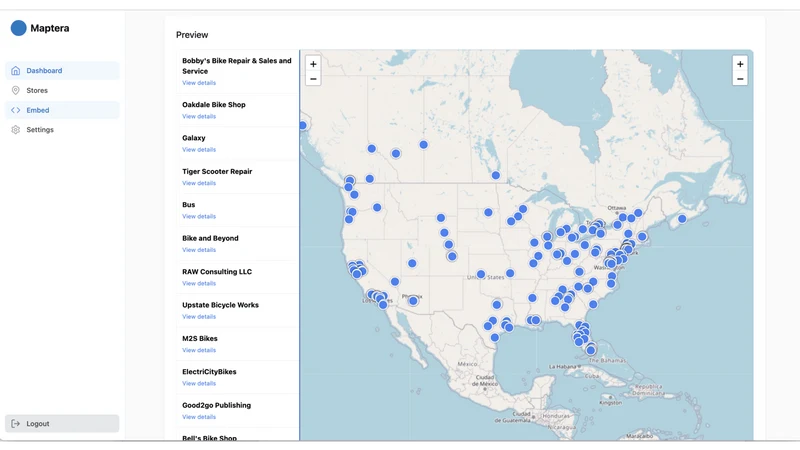Open the Dashboard menu item
Screen dimensions: 800x450
tap(62, 70)
